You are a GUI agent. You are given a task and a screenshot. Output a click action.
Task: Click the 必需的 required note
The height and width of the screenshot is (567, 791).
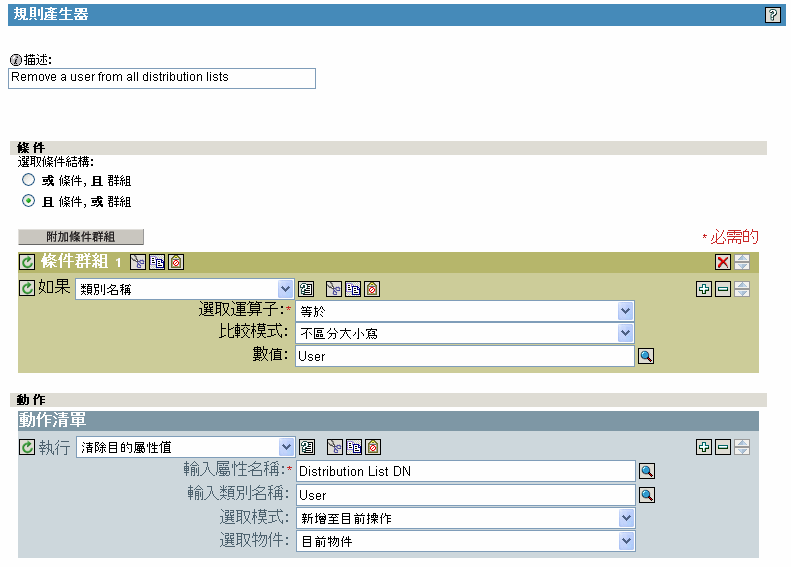tap(730, 237)
